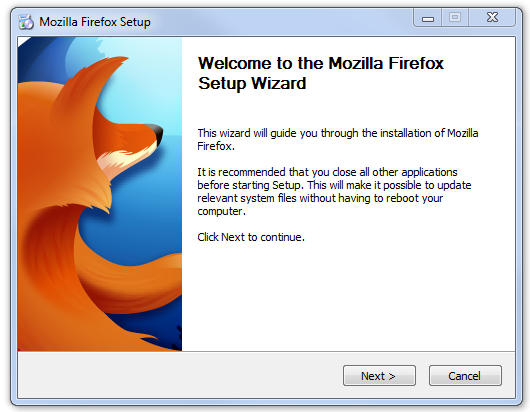Click the dark plant silhouette in artwork
530x412 pixels.
pyautogui.click(x=177, y=337)
